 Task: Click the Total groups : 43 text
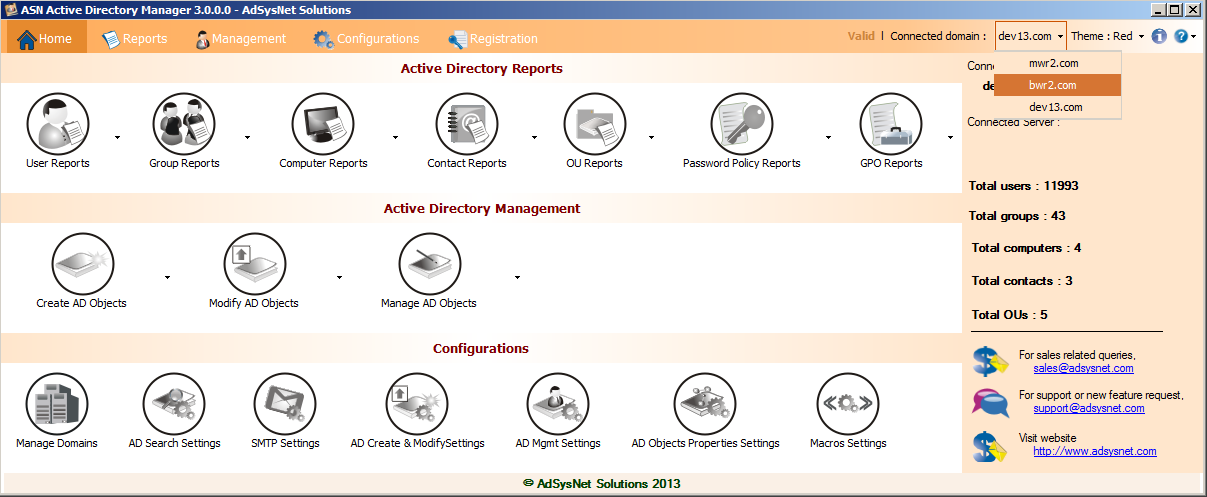[1017, 216]
